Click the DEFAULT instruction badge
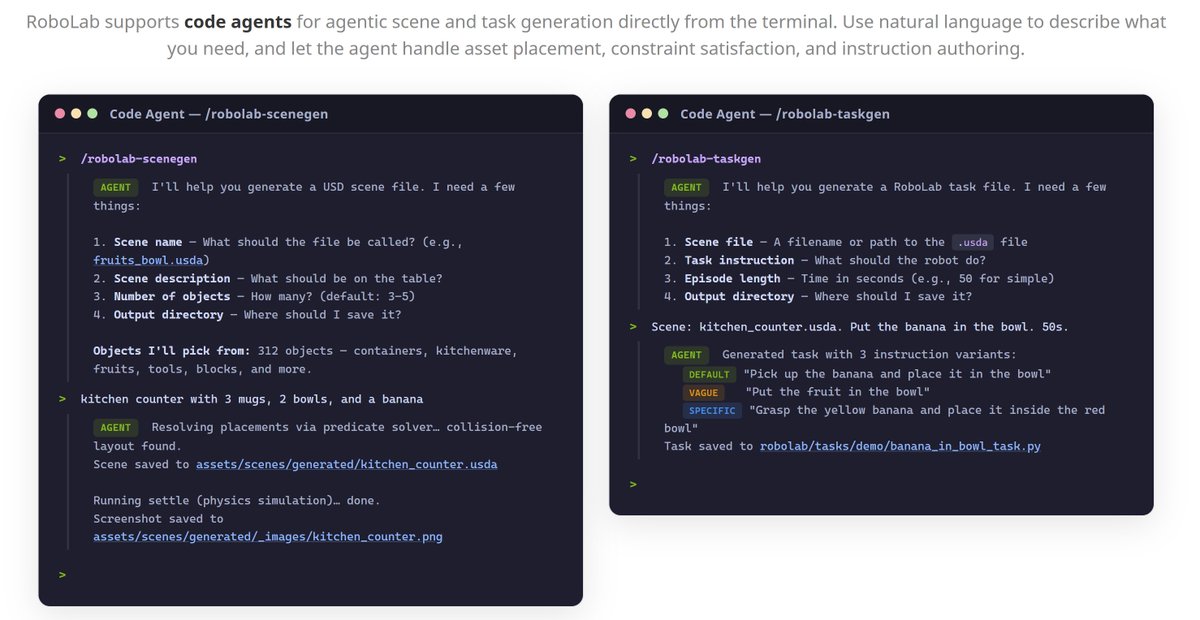Viewport: 1200px width, 620px height. 710,374
